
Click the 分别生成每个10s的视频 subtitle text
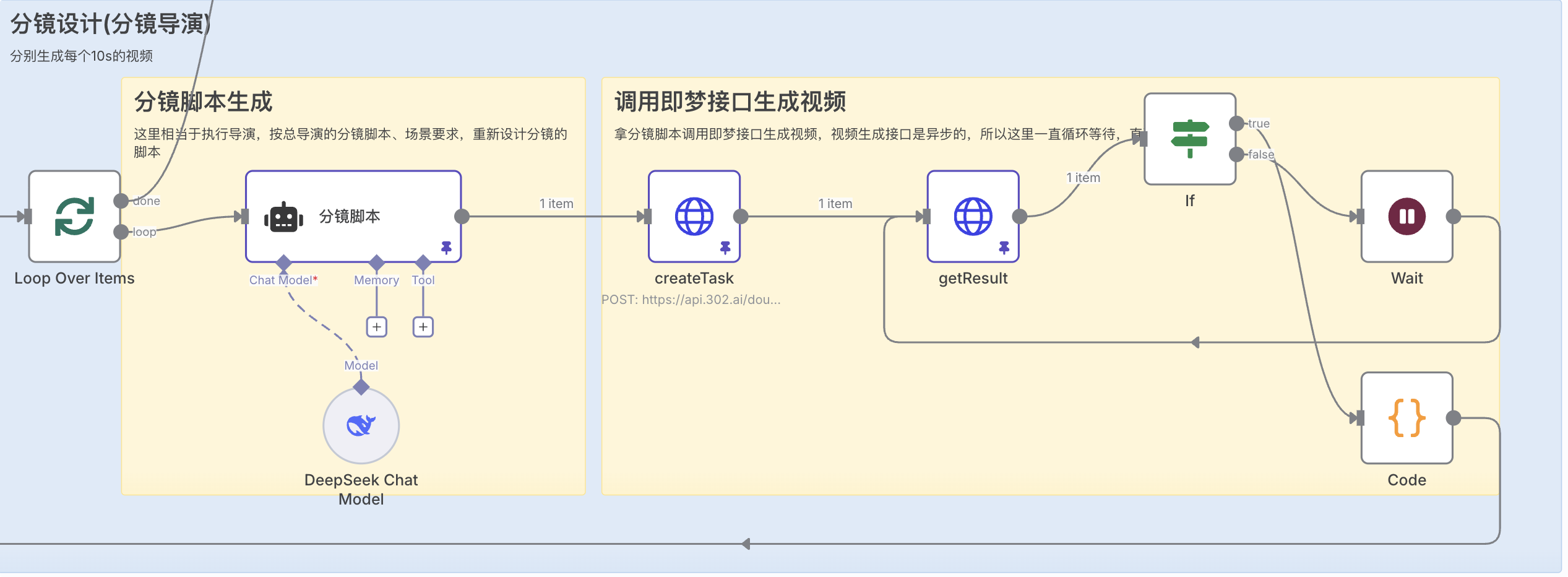click(81, 56)
